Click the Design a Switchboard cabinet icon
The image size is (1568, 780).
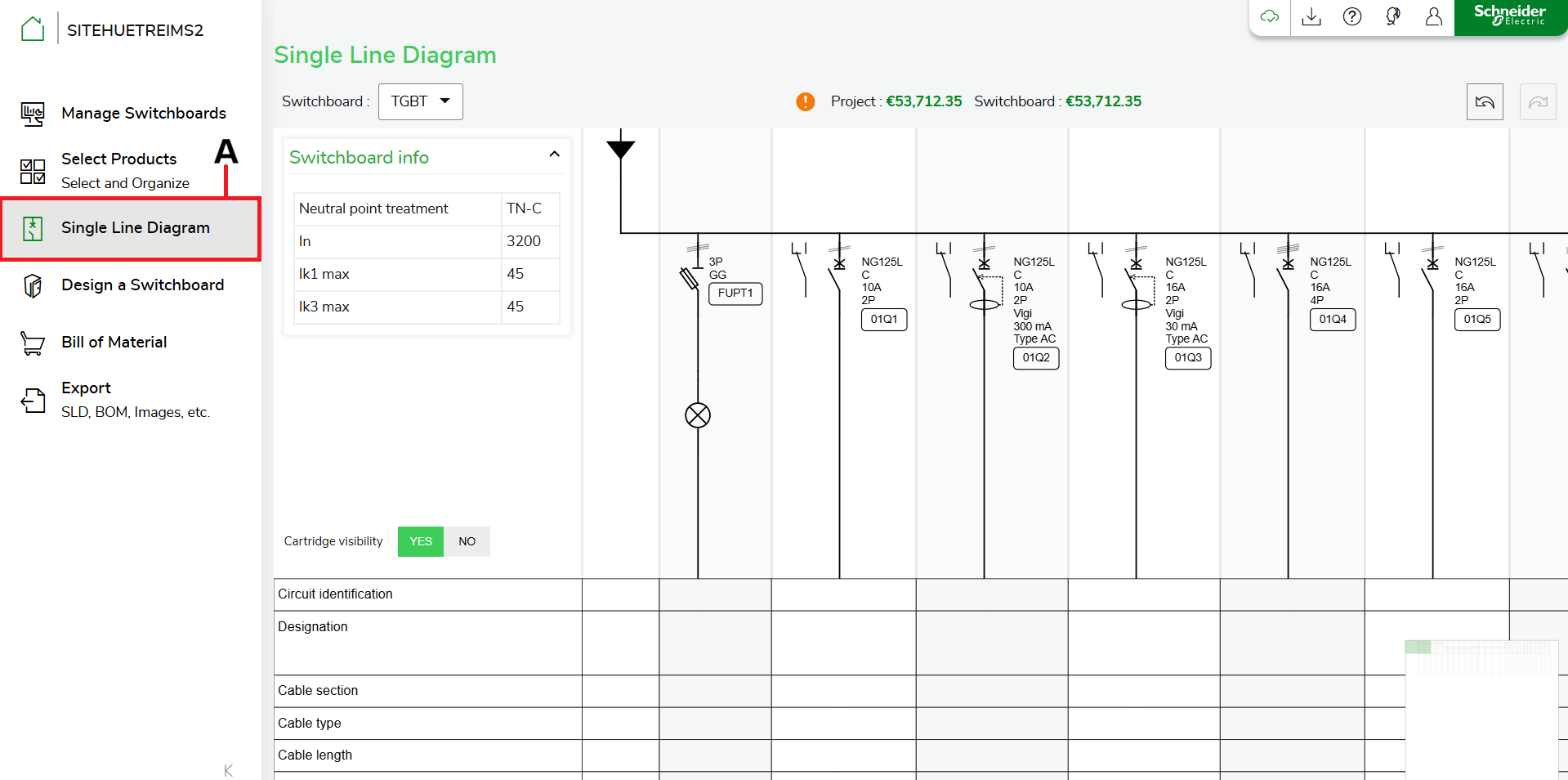click(33, 285)
